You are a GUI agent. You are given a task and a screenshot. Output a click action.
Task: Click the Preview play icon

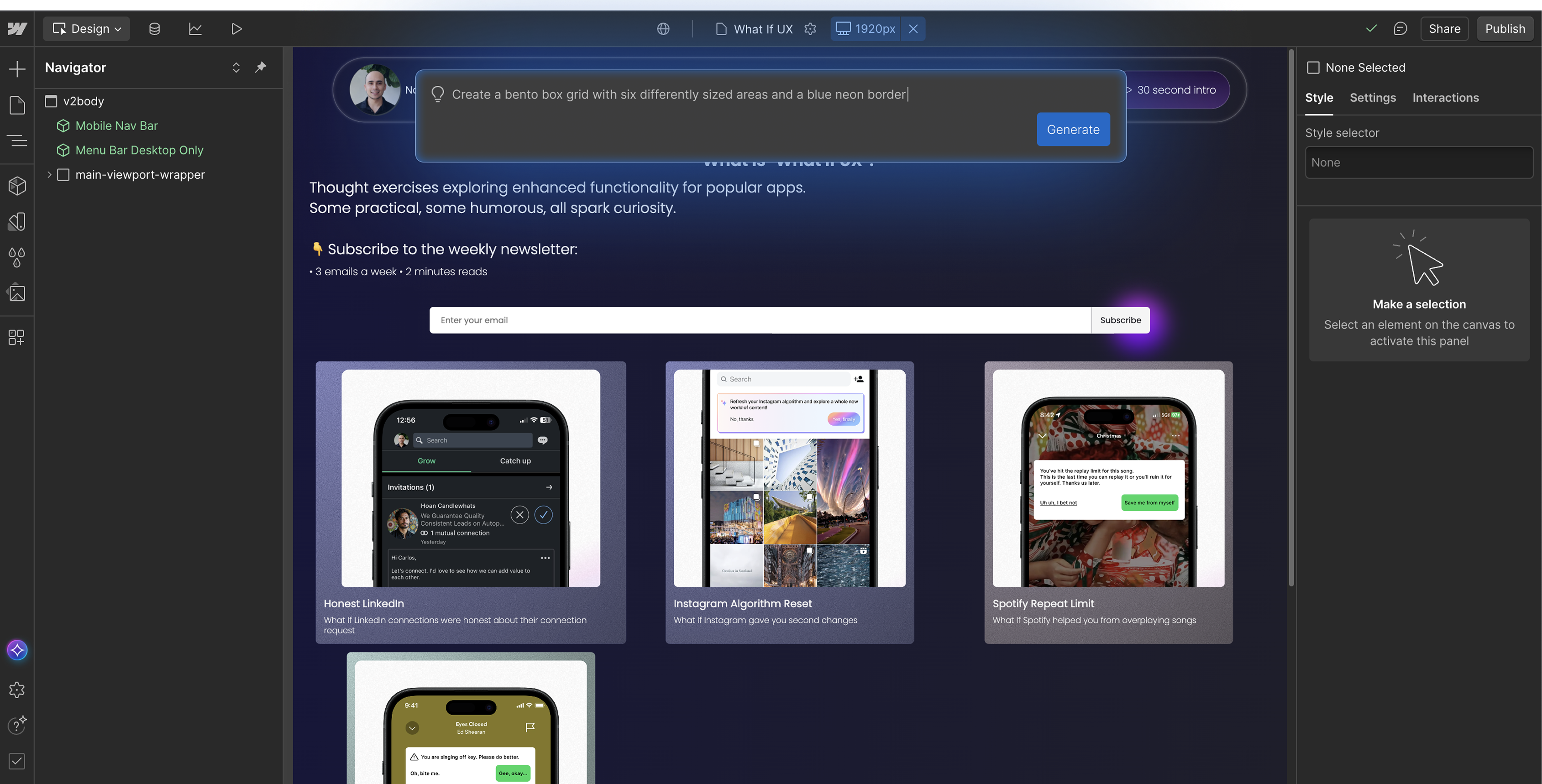pyautogui.click(x=236, y=29)
